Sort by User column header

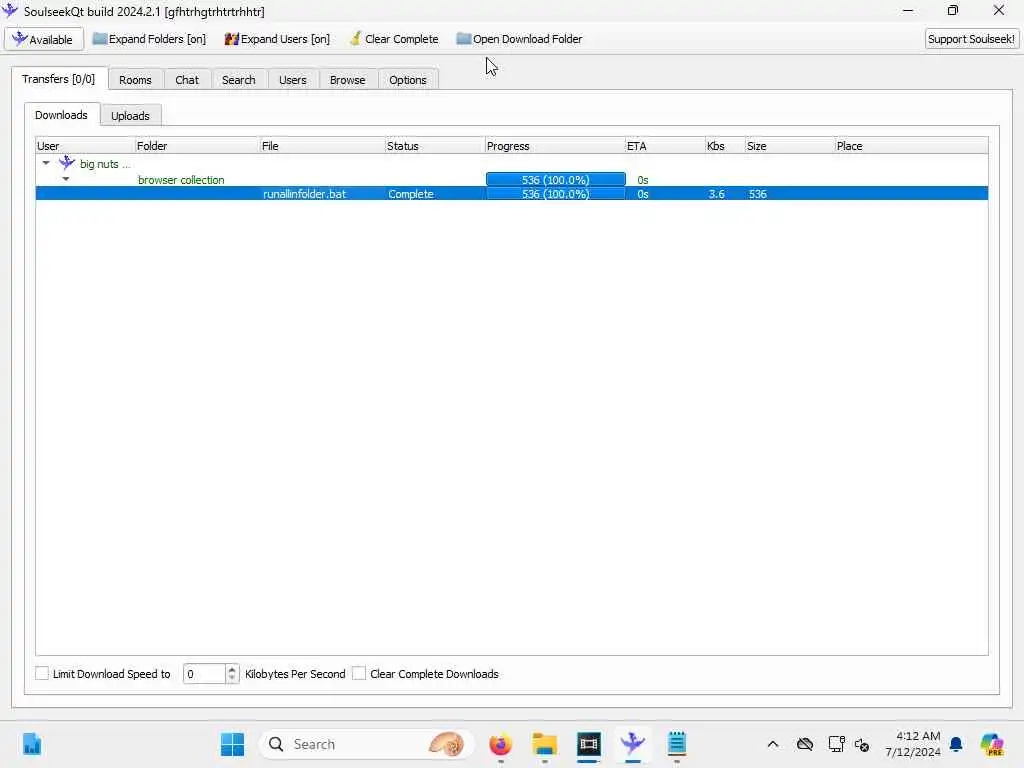(85, 146)
